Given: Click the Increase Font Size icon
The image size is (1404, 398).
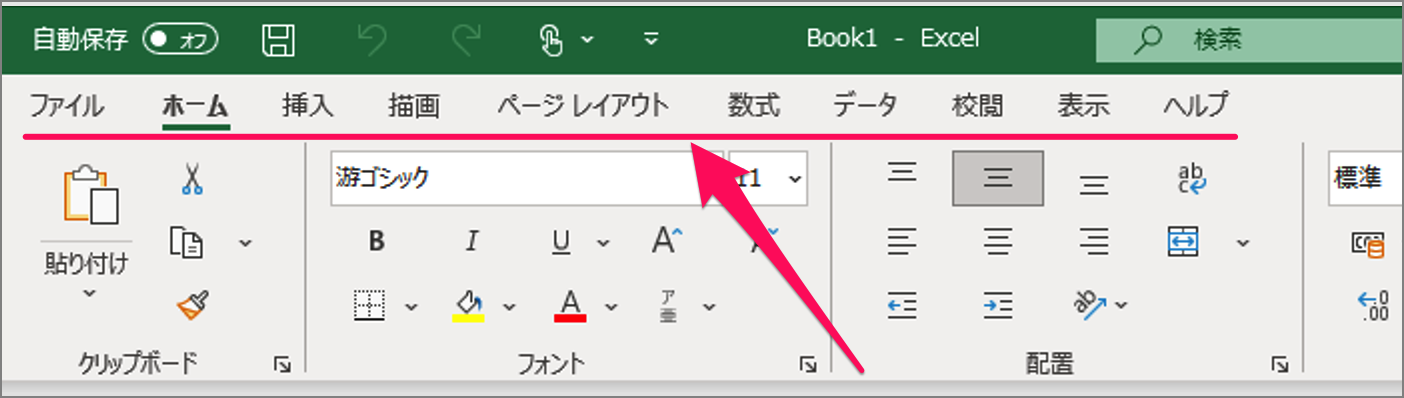Looking at the screenshot, I should click(x=667, y=240).
